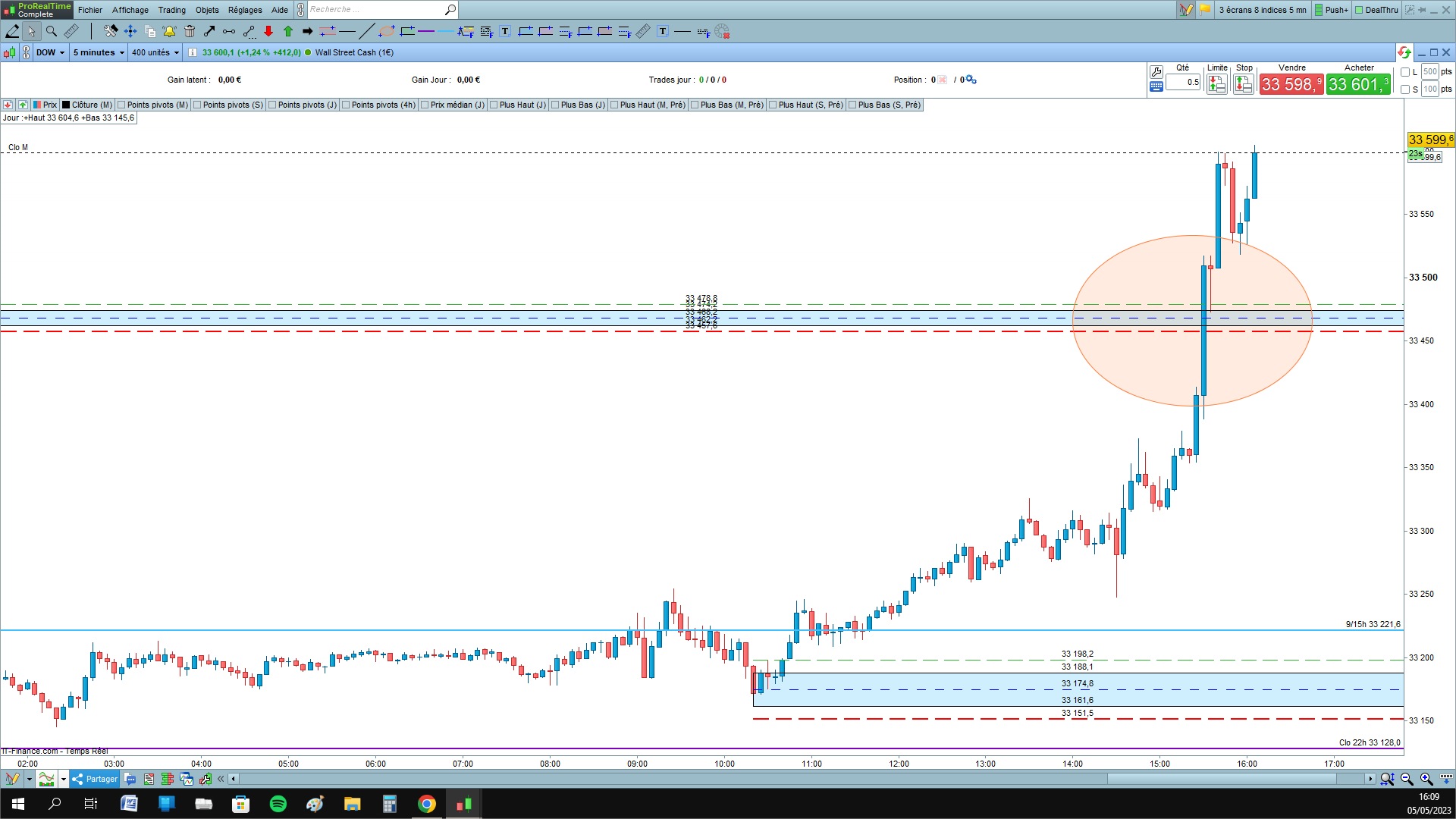Image resolution: width=1456 pixels, height=819 pixels.
Task: Select the magnifier zoom tool
Action: [52, 31]
